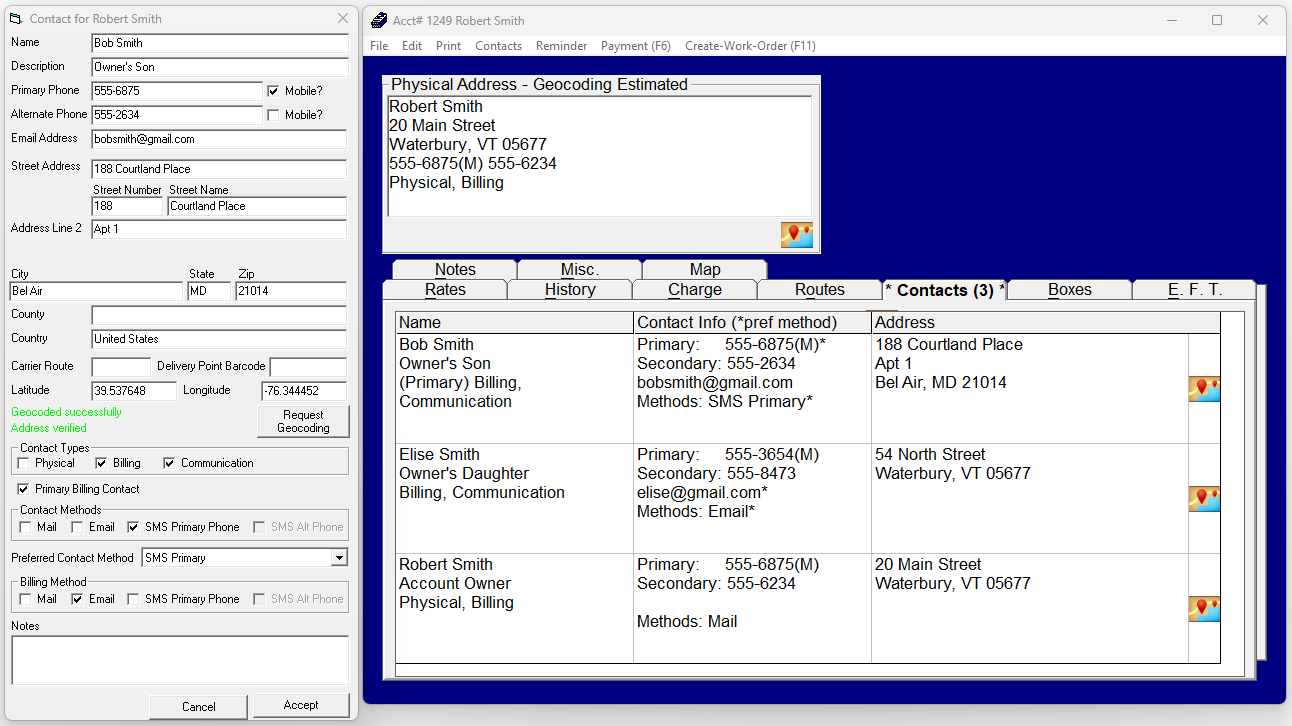Viewport: 1292px width, 726px height.
Task: Click the Name input field
Action: tap(219, 43)
